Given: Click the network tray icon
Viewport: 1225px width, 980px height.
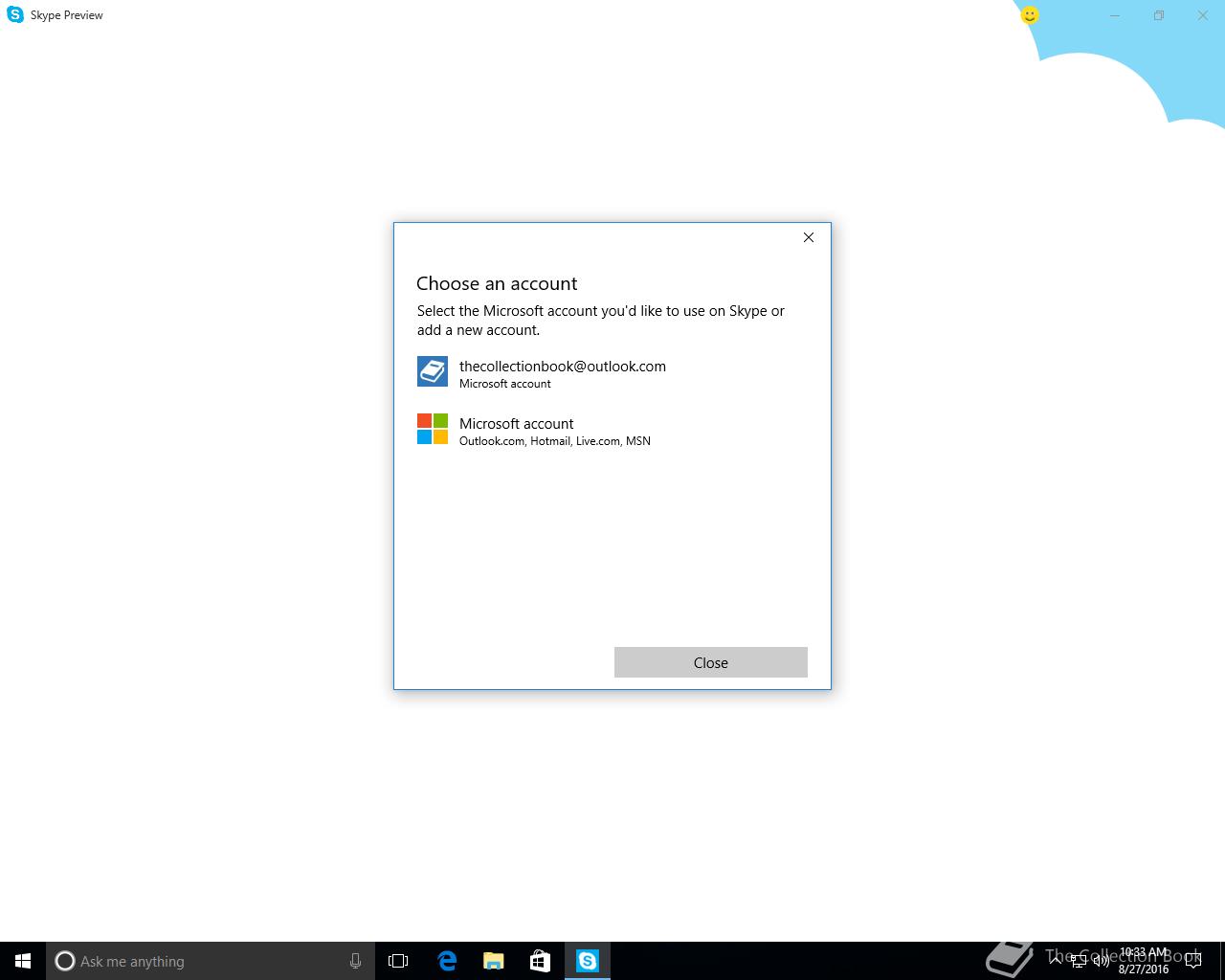Looking at the screenshot, I should 1079,961.
